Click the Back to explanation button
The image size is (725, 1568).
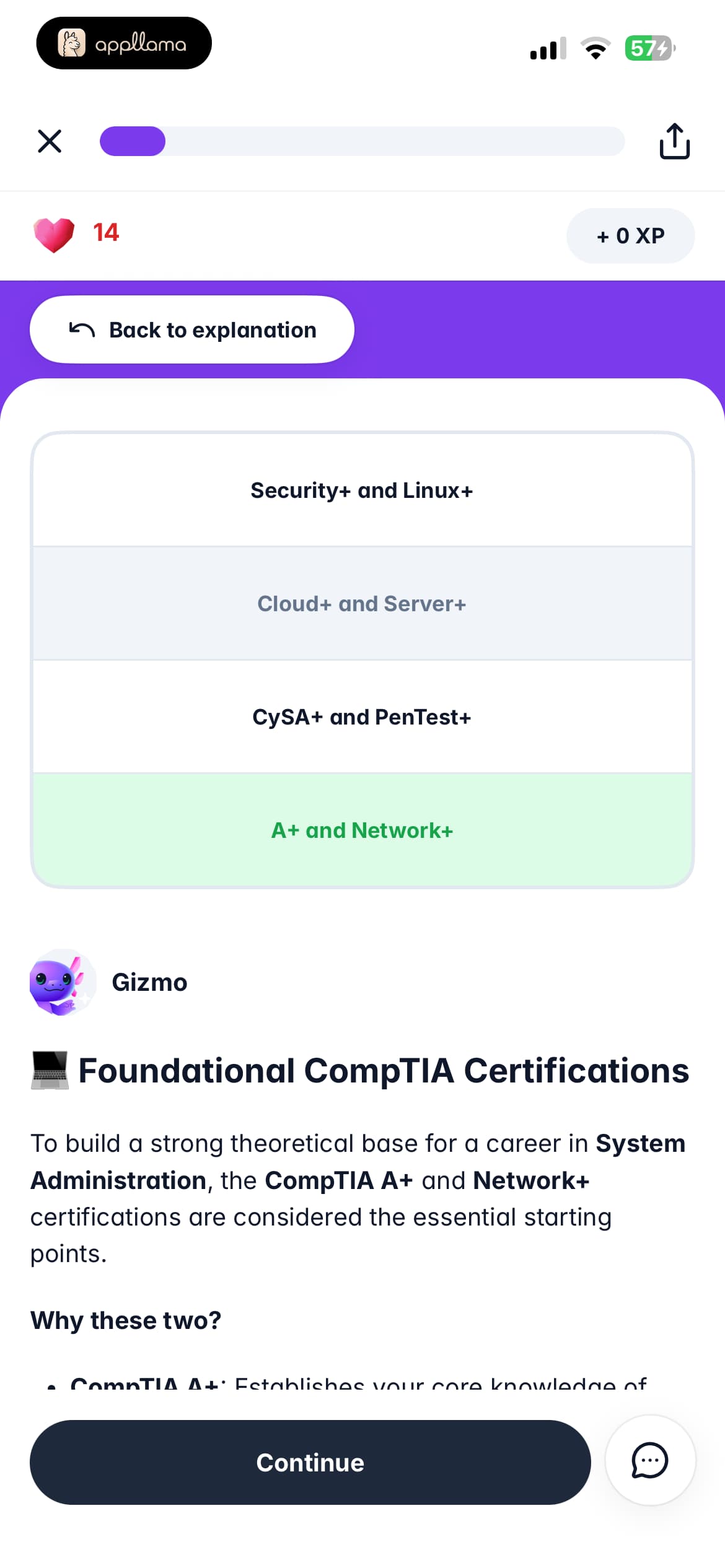pos(192,329)
